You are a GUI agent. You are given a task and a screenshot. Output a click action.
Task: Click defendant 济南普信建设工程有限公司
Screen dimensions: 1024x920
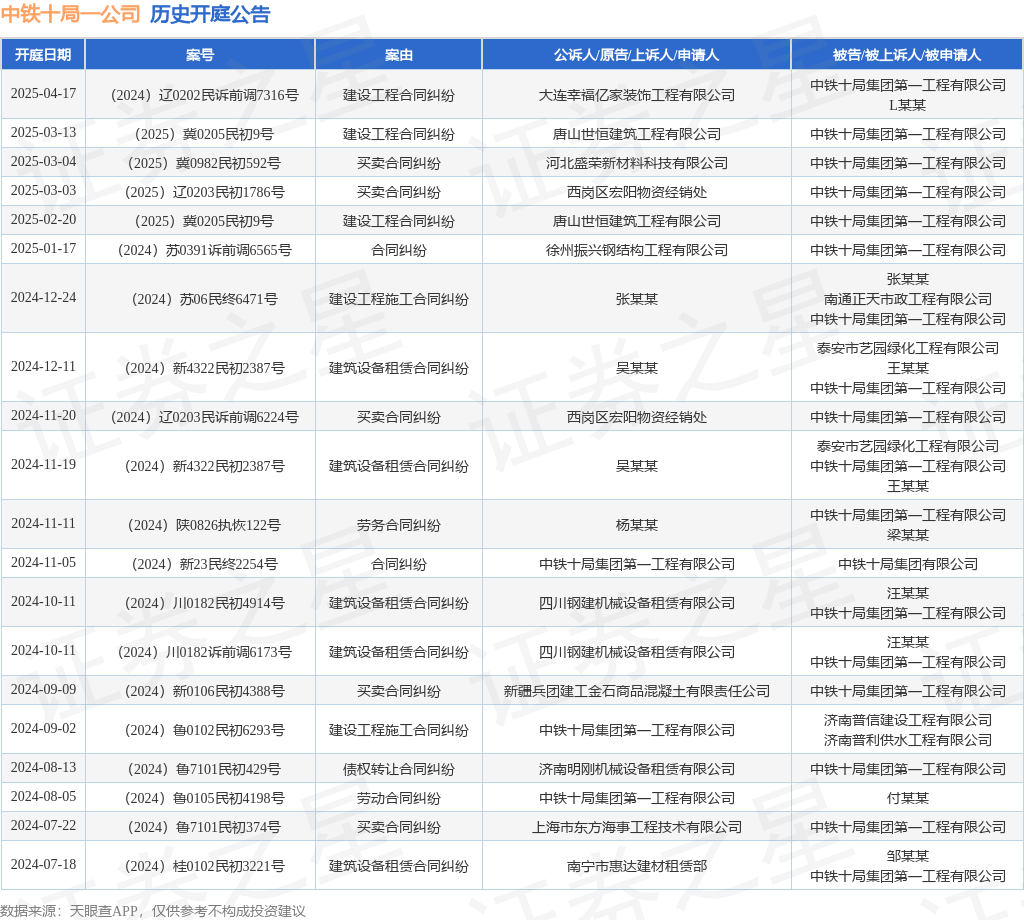click(x=907, y=720)
